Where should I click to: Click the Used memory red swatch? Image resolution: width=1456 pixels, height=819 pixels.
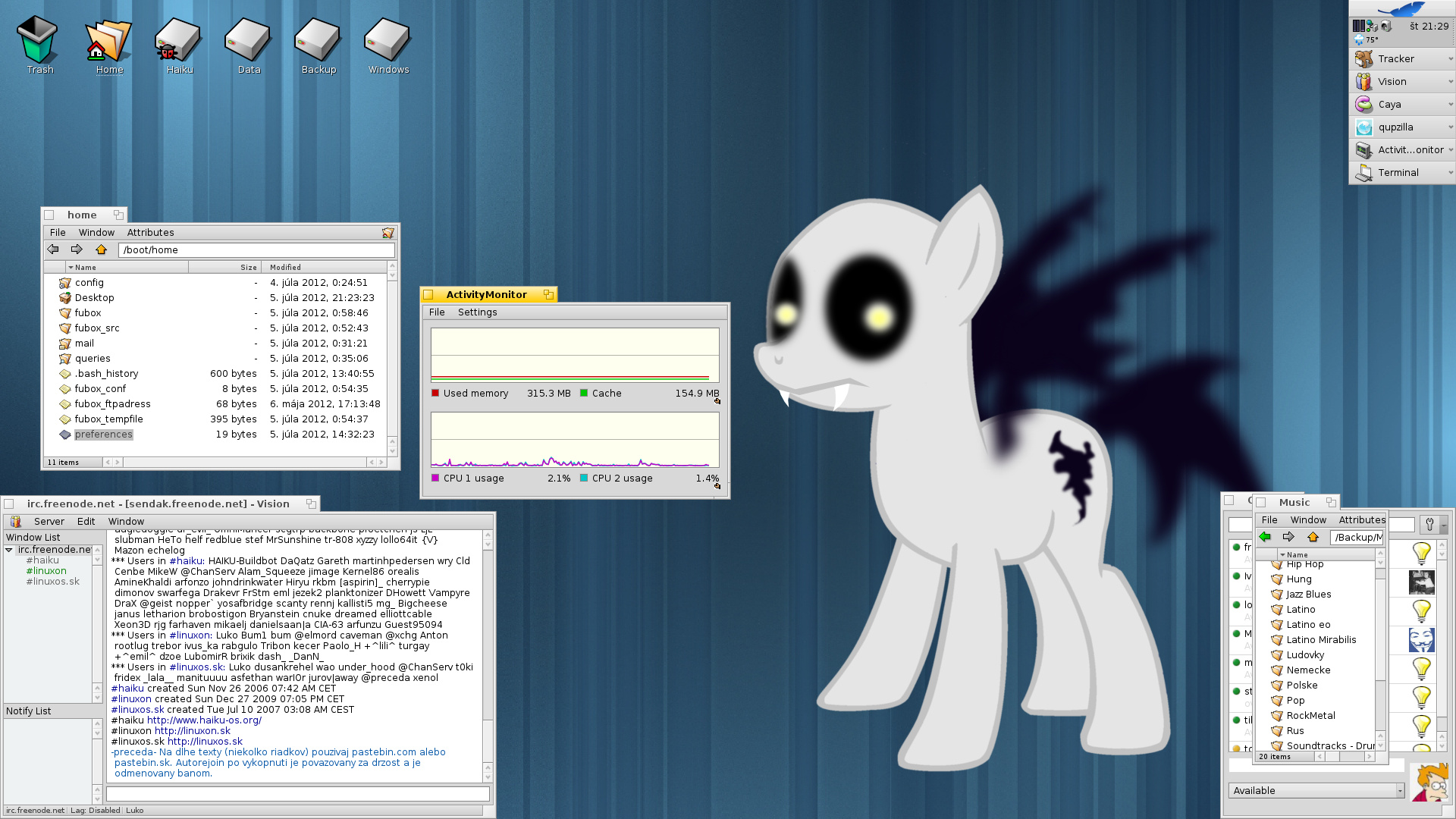point(435,393)
